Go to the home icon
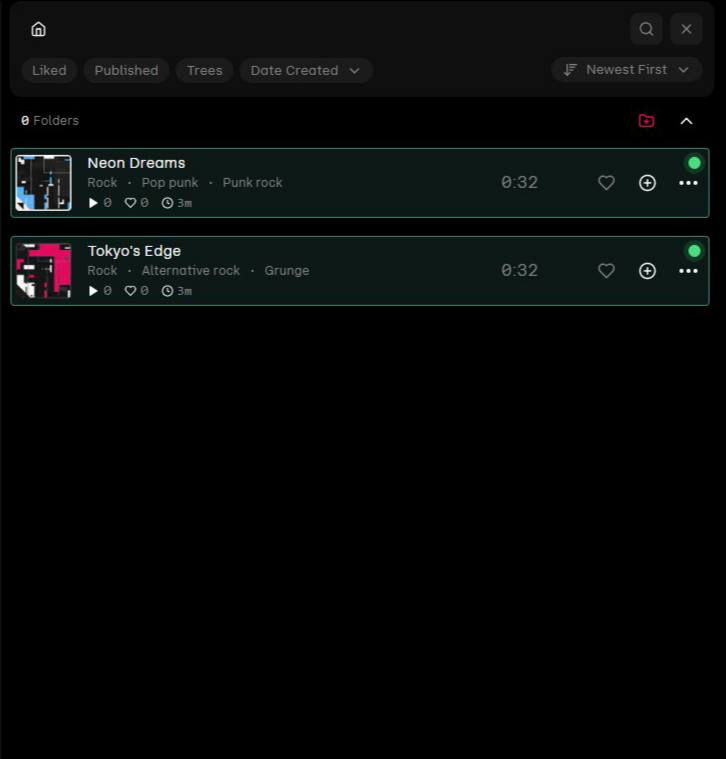Screen dimensions: 726x759 click(x=38, y=29)
